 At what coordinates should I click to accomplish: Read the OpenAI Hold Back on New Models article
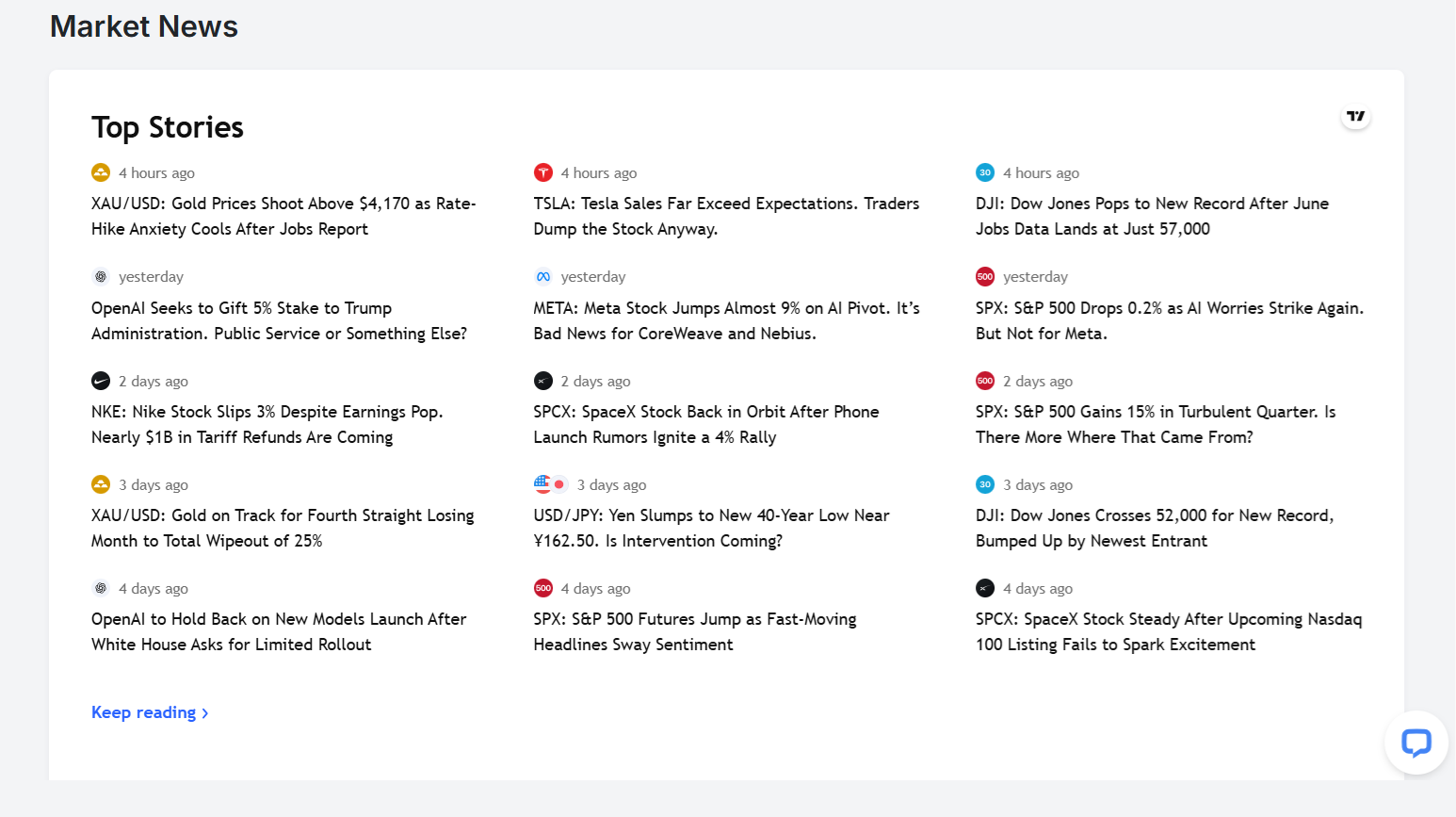(279, 631)
